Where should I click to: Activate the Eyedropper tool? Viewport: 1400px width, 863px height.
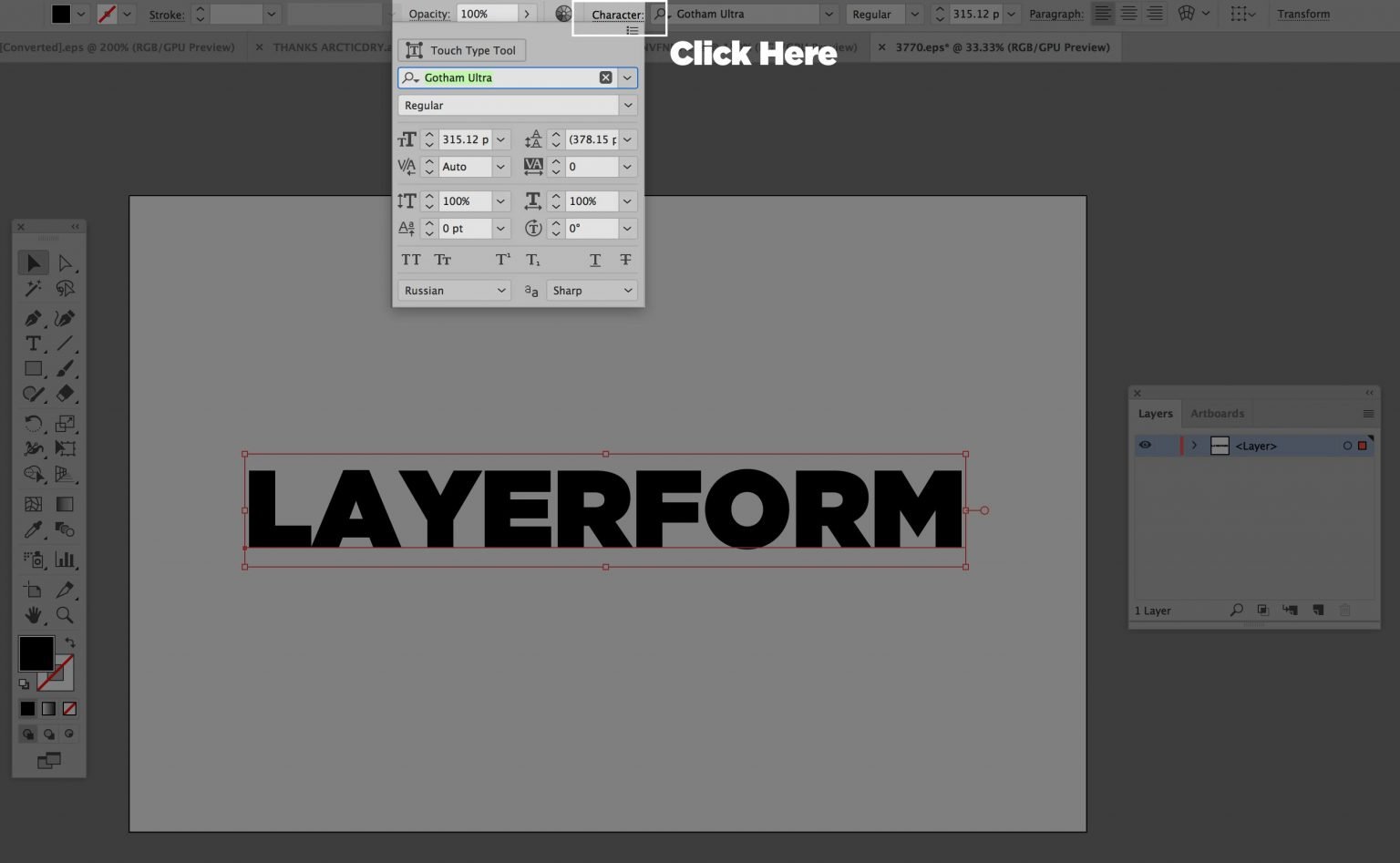[x=33, y=529]
